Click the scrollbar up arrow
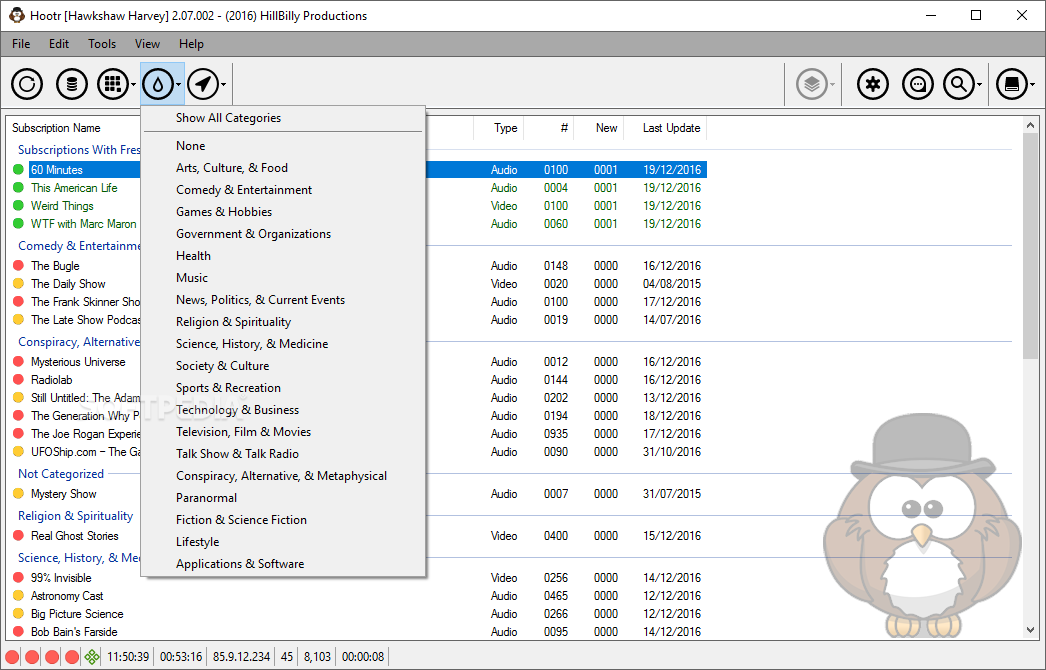 pos(1030,125)
